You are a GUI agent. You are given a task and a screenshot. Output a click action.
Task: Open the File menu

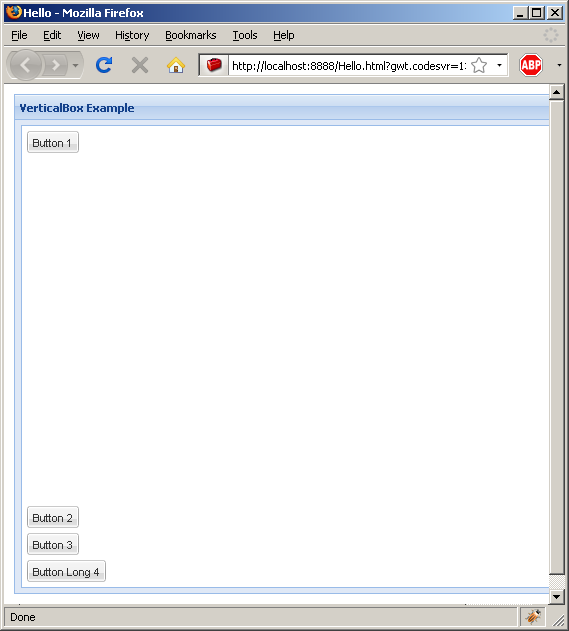pos(19,35)
